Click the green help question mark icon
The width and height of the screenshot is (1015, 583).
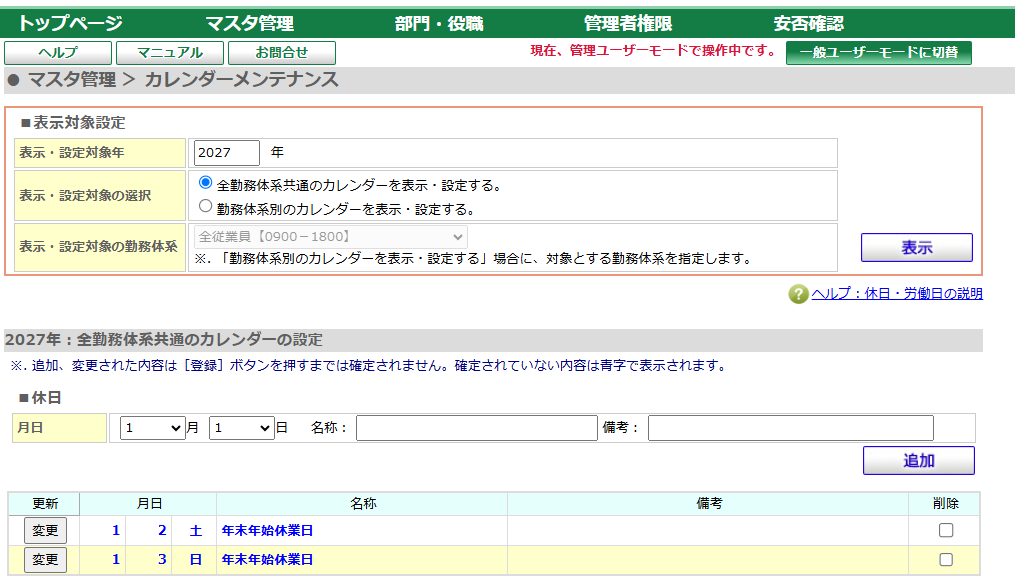tap(798, 294)
